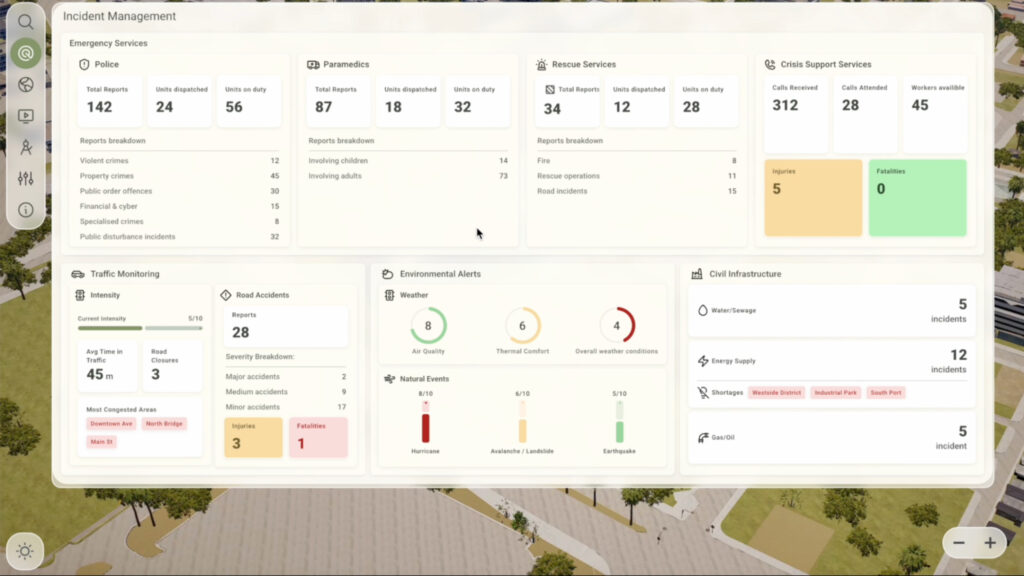
Task: Select the South Port shortage tag
Action: [886, 392]
